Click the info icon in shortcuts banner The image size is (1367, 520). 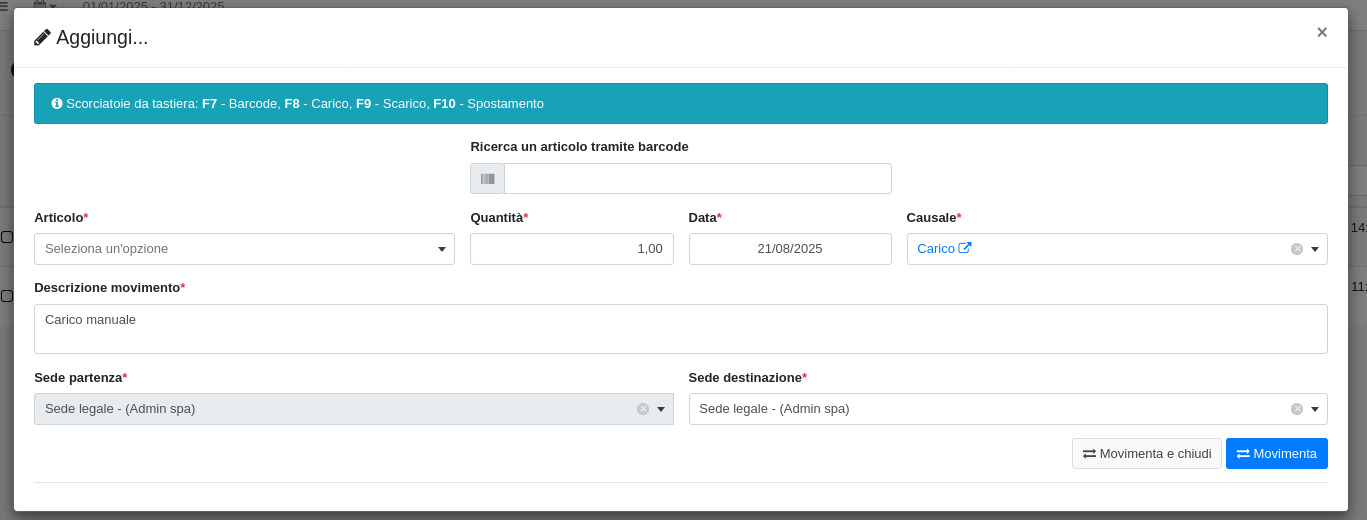[57, 103]
